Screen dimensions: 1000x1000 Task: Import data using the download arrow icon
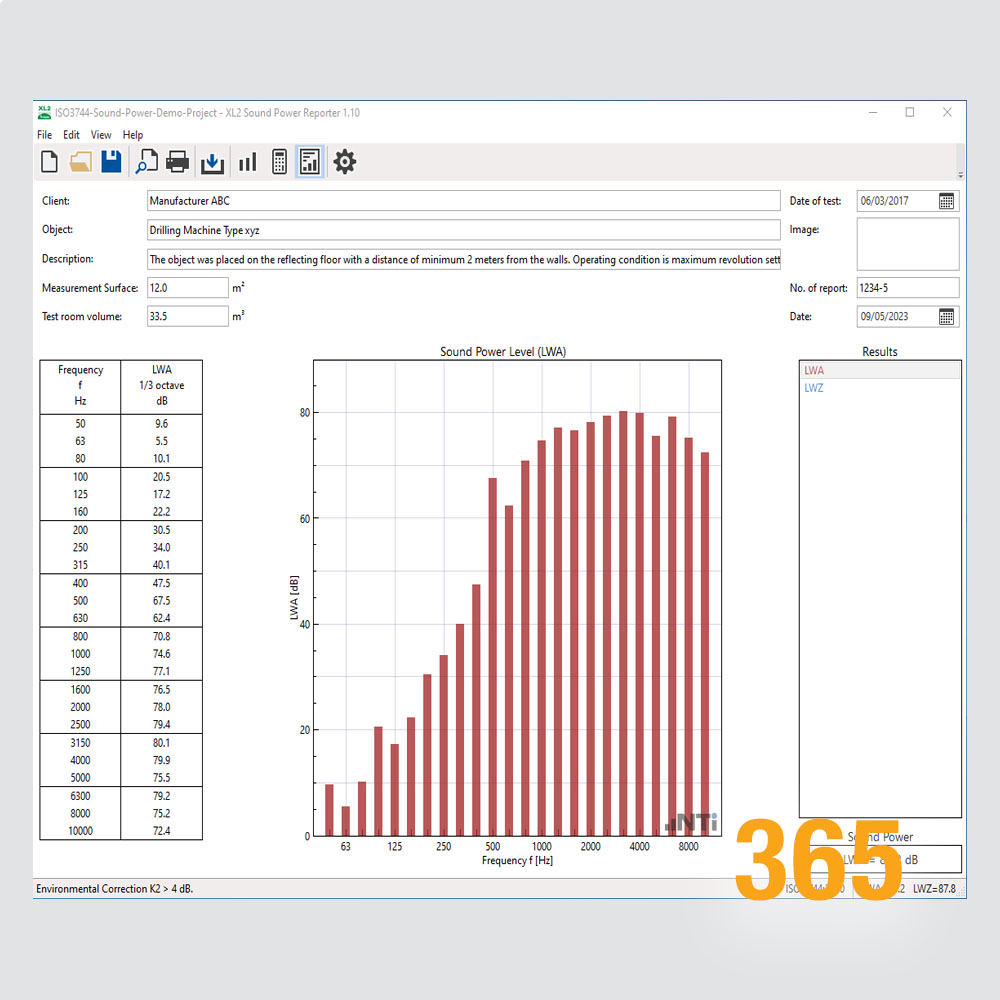pos(212,161)
